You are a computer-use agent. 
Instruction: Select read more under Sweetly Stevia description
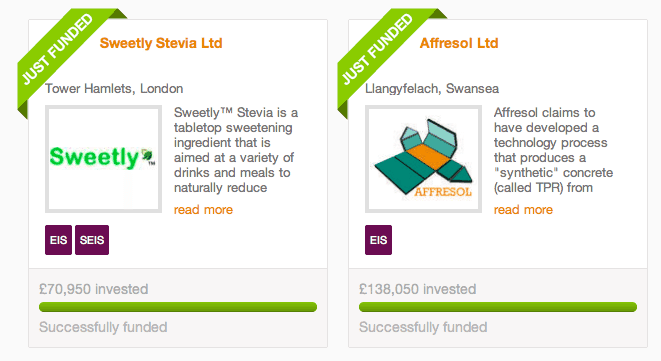[x=203, y=210]
